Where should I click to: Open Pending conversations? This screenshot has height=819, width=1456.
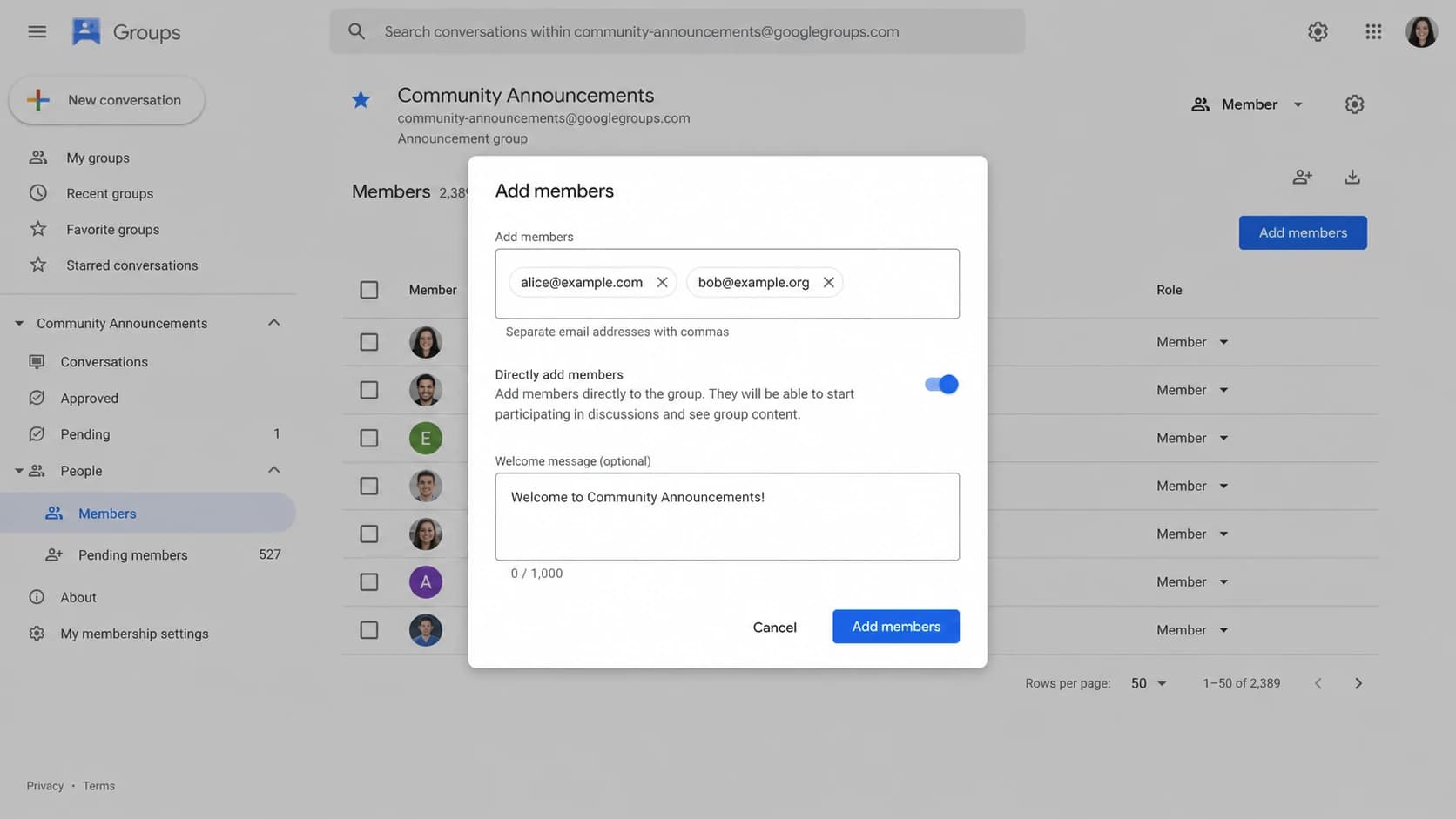coord(84,434)
